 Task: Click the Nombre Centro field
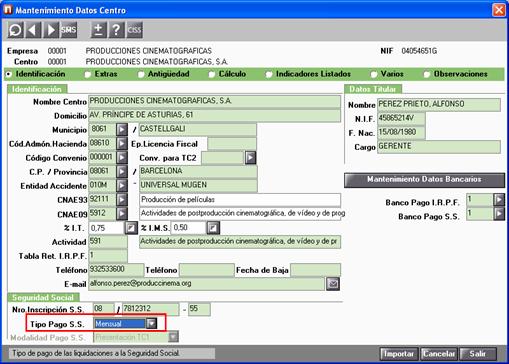point(214,101)
